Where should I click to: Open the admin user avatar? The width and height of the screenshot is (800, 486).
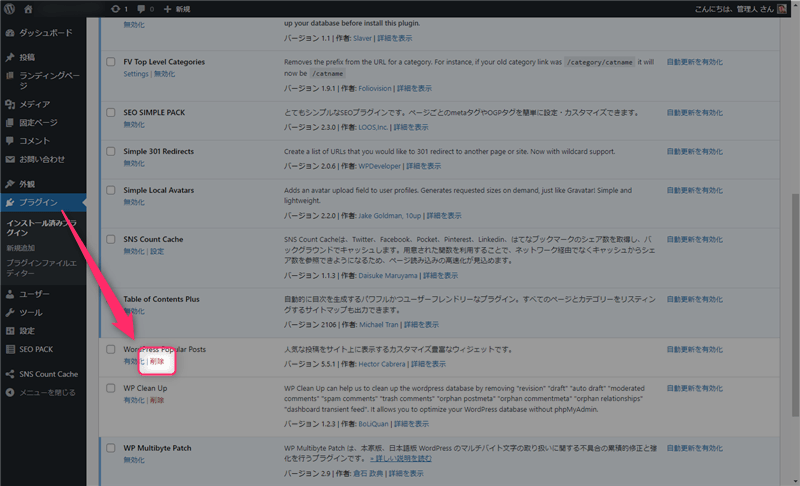tap(782, 9)
